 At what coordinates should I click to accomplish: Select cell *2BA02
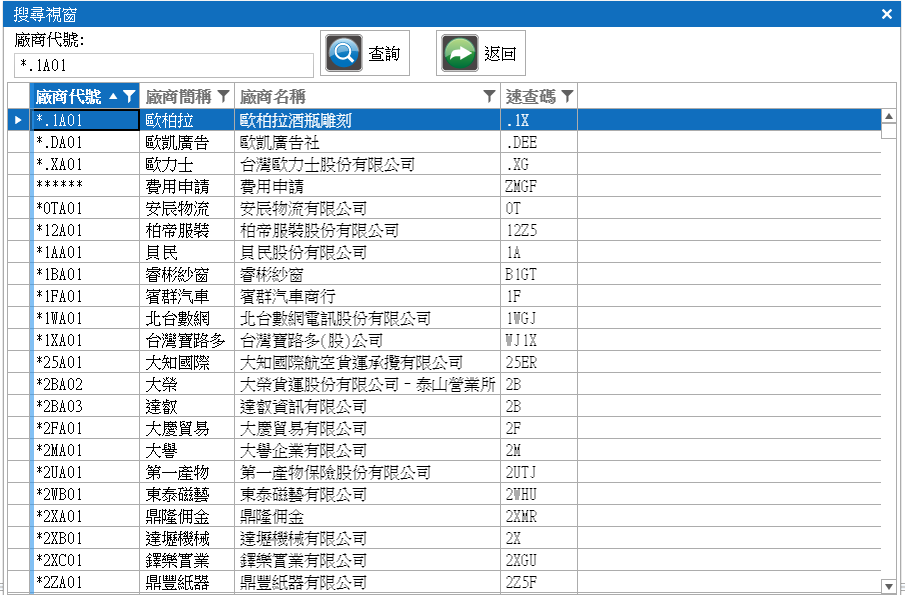tap(85, 384)
